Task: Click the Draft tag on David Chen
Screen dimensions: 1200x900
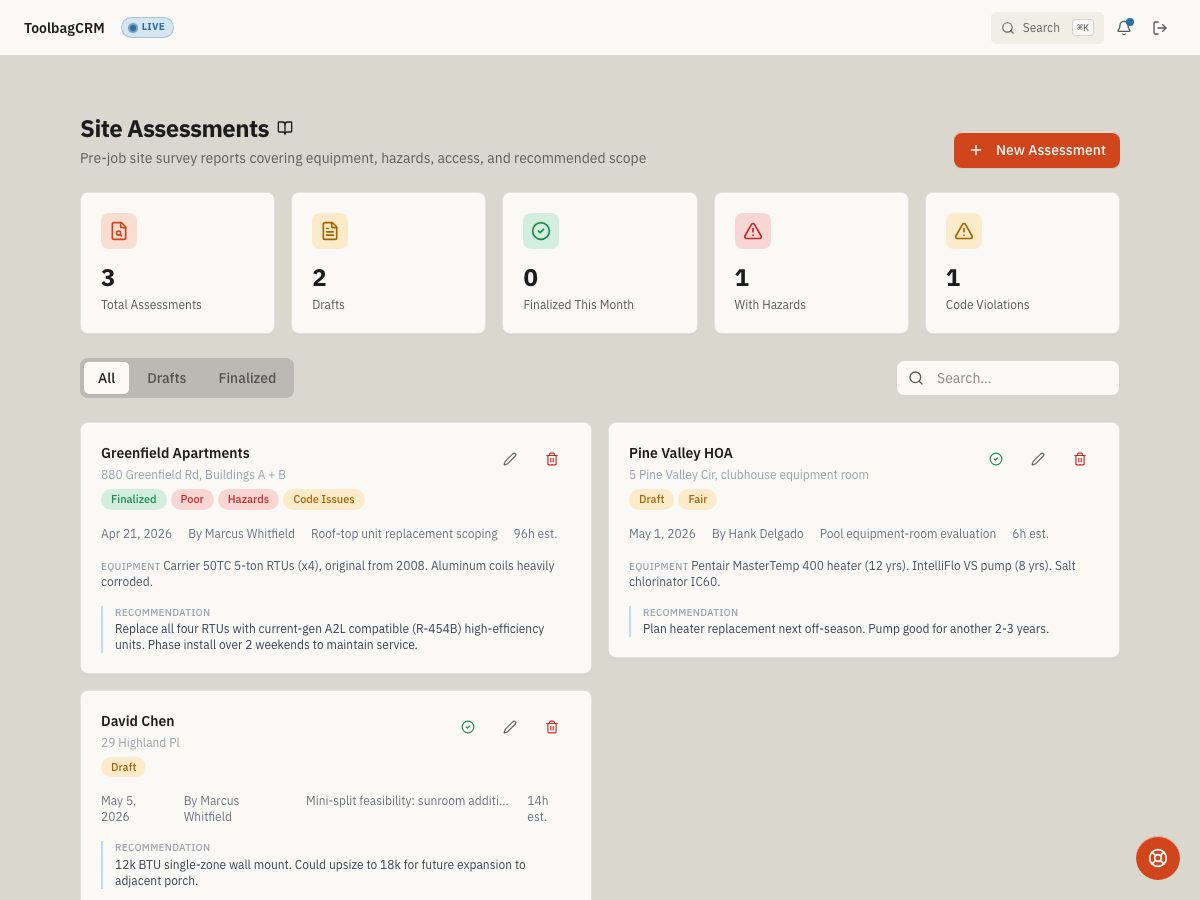Action: point(123,767)
